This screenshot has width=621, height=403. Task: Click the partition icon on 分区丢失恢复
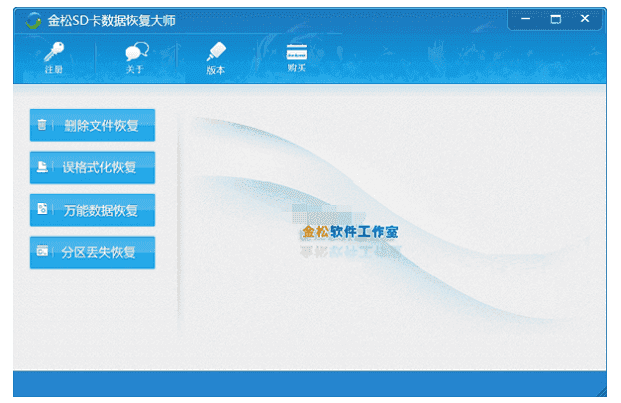tap(42, 252)
